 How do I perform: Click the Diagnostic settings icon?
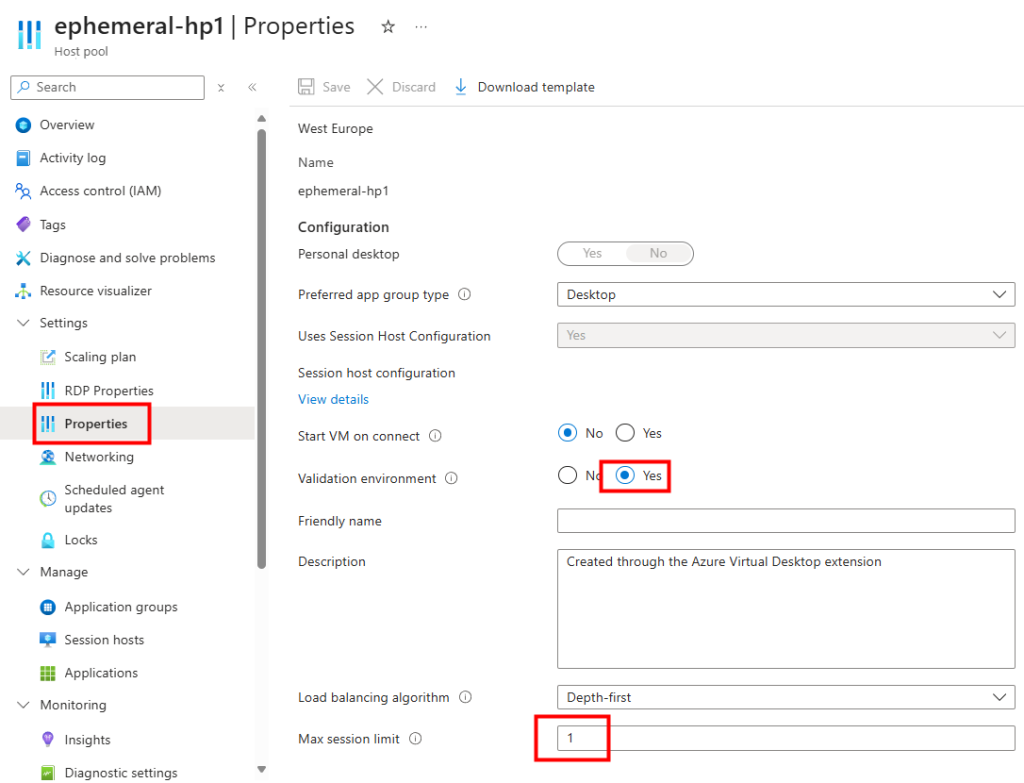click(48, 773)
